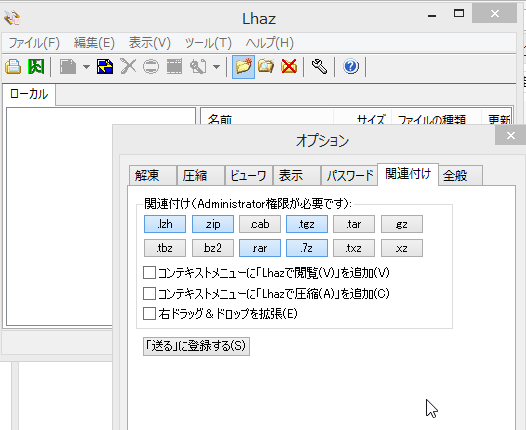Click the round gray circle toolbar icon
Screen dimensions: 526x430
[151, 66]
